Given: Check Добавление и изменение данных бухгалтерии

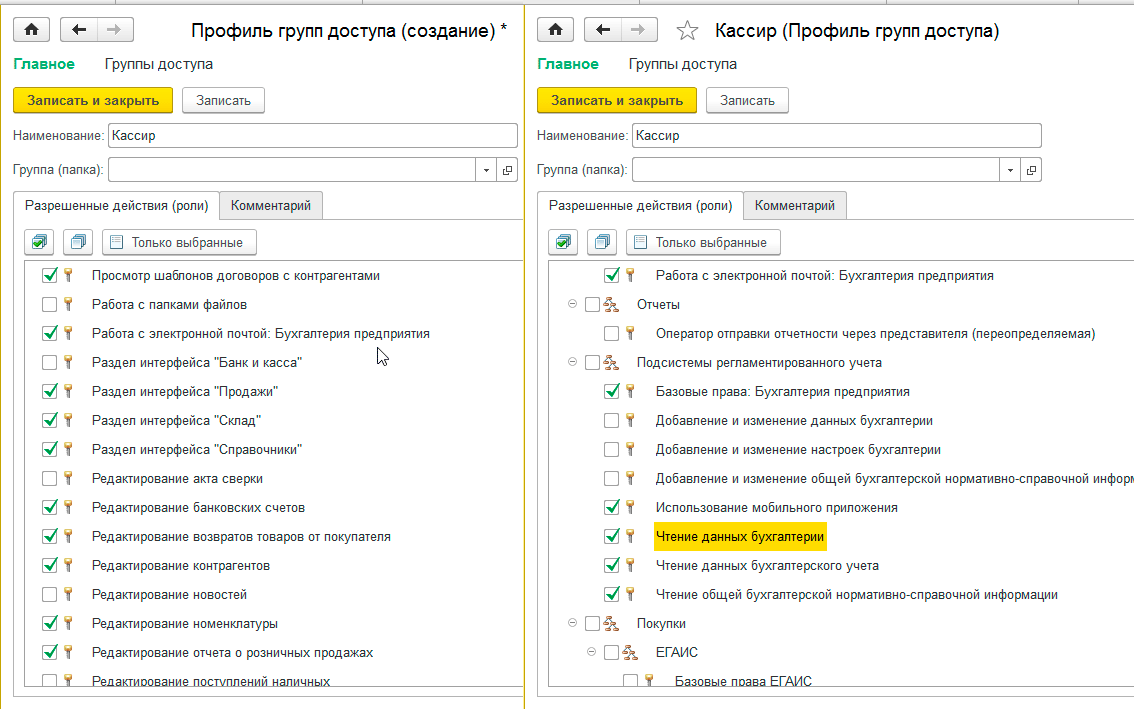Looking at the screenshot, I should tap(611, 421).
